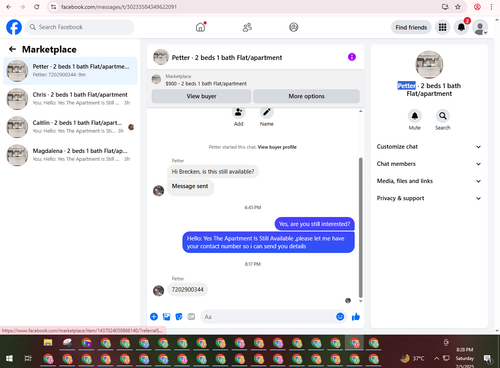The image size is (500, 368).
Task: Open the account profile avatar menu
Action: pos(480,28)
